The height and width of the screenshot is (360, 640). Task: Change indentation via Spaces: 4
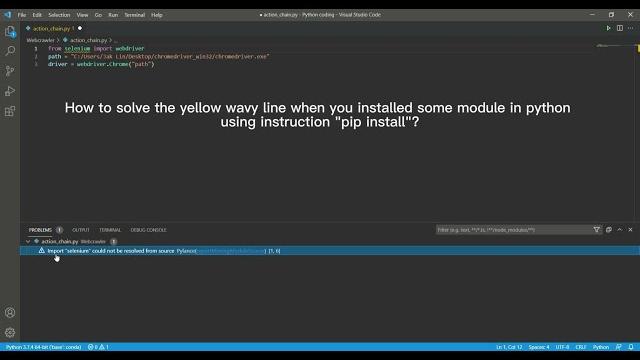point(539,347)
